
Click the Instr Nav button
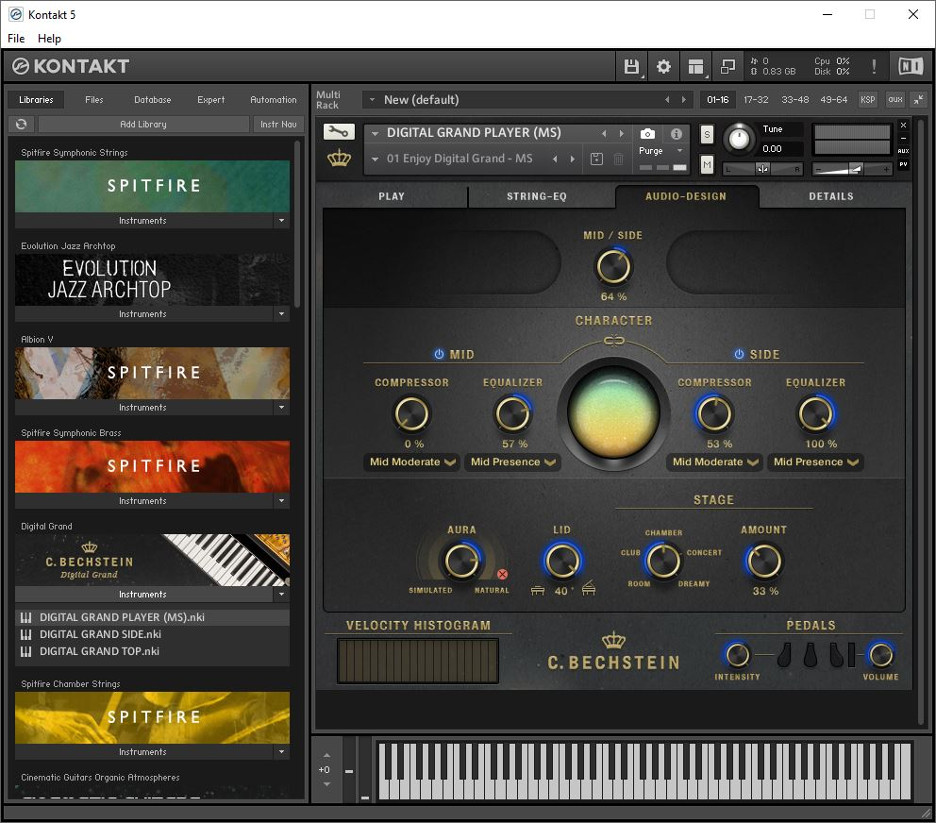(x=278, y=124)
